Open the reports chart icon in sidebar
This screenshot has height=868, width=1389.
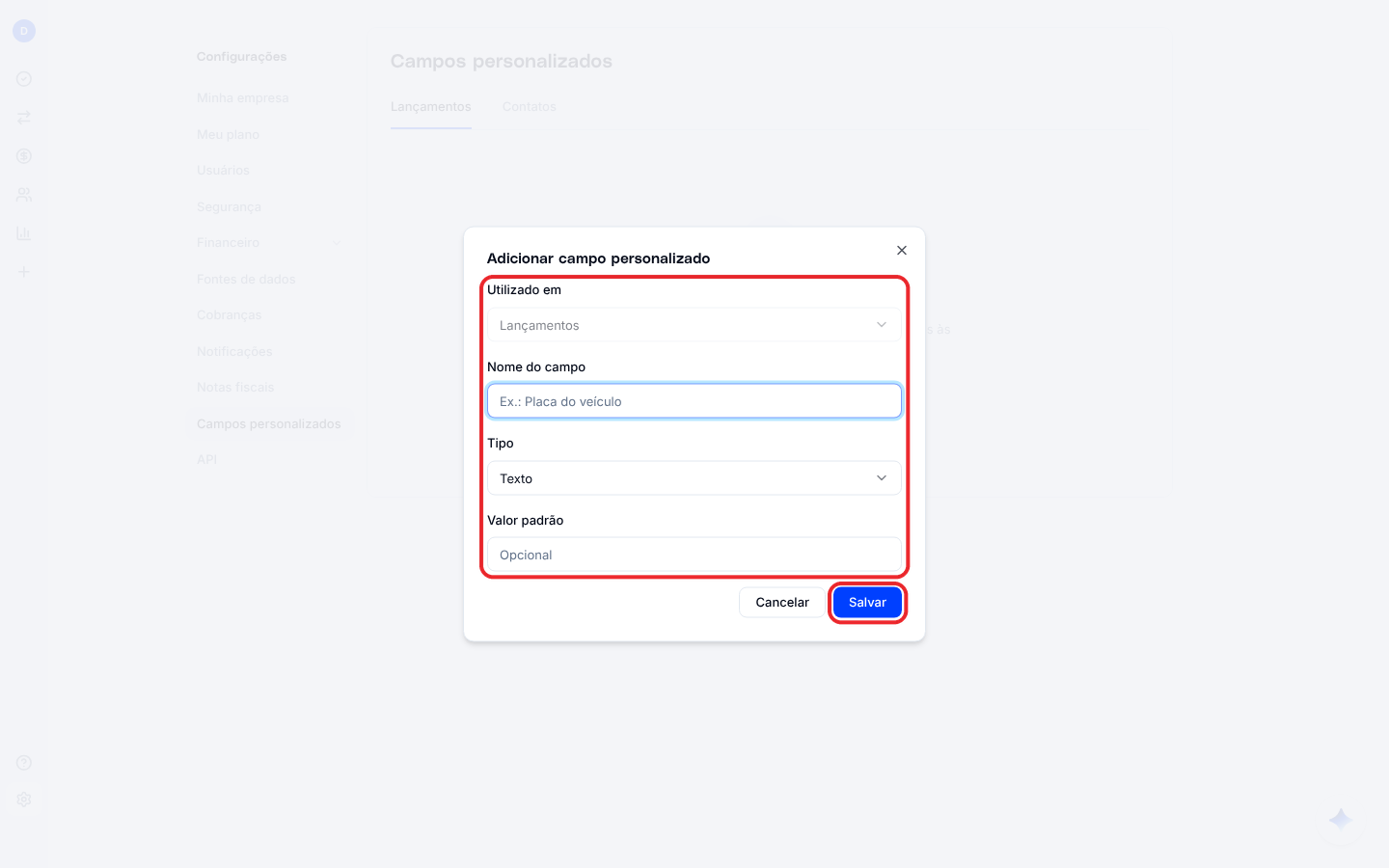(x=24, y=233)
